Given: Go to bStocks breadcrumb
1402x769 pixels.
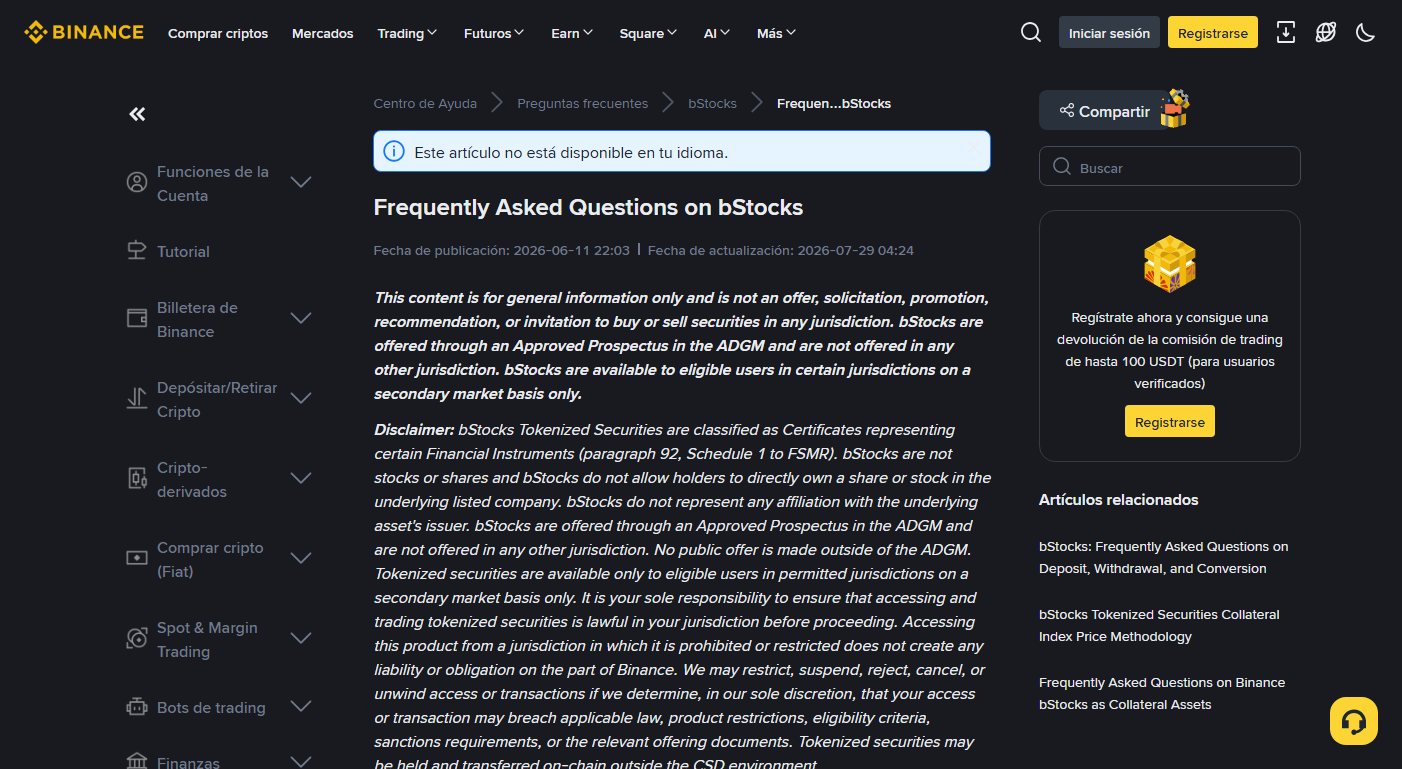Looking at the screenshot, I should pos(712,103).
